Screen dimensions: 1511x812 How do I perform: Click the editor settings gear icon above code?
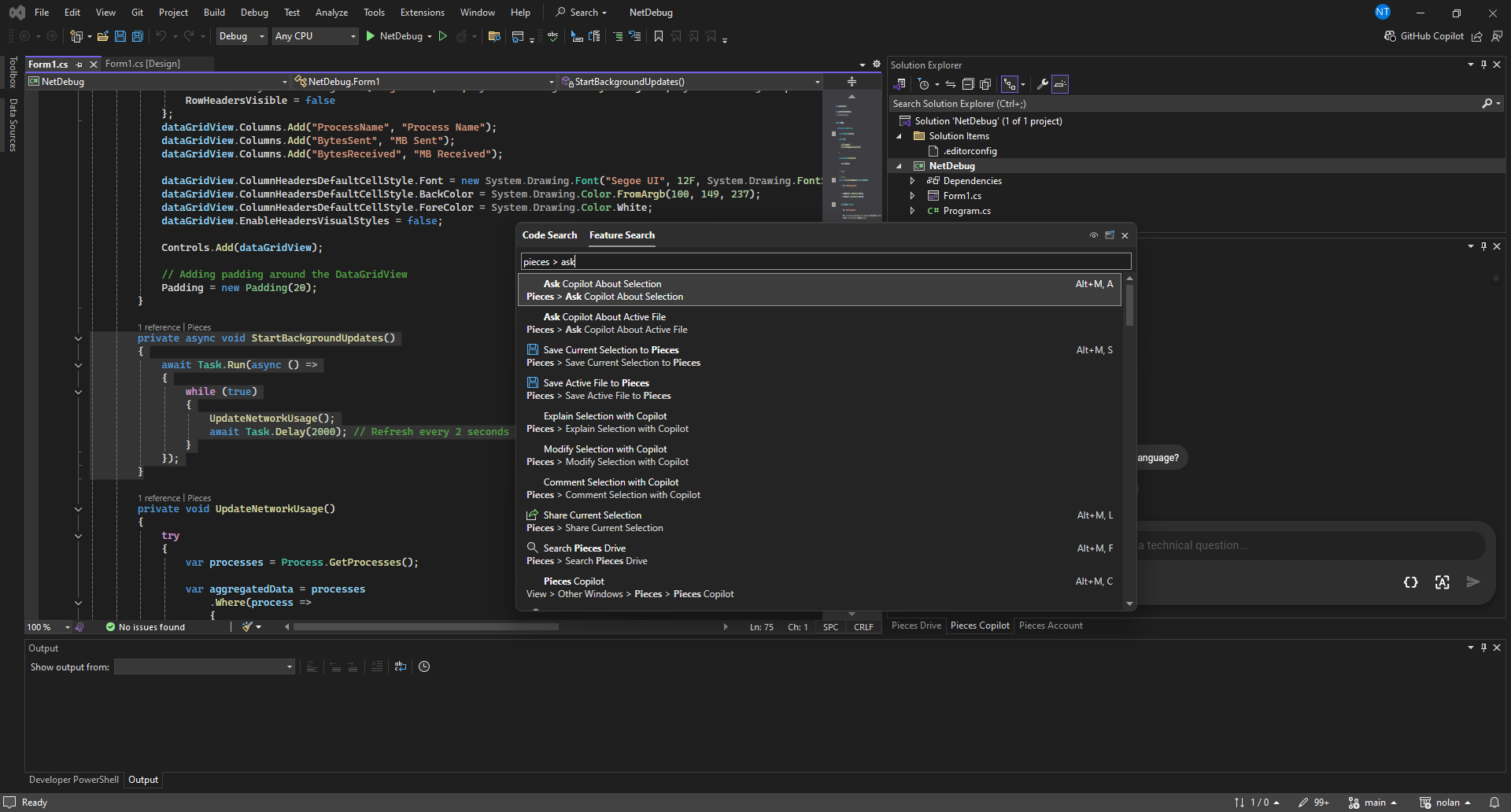(877, 65)
